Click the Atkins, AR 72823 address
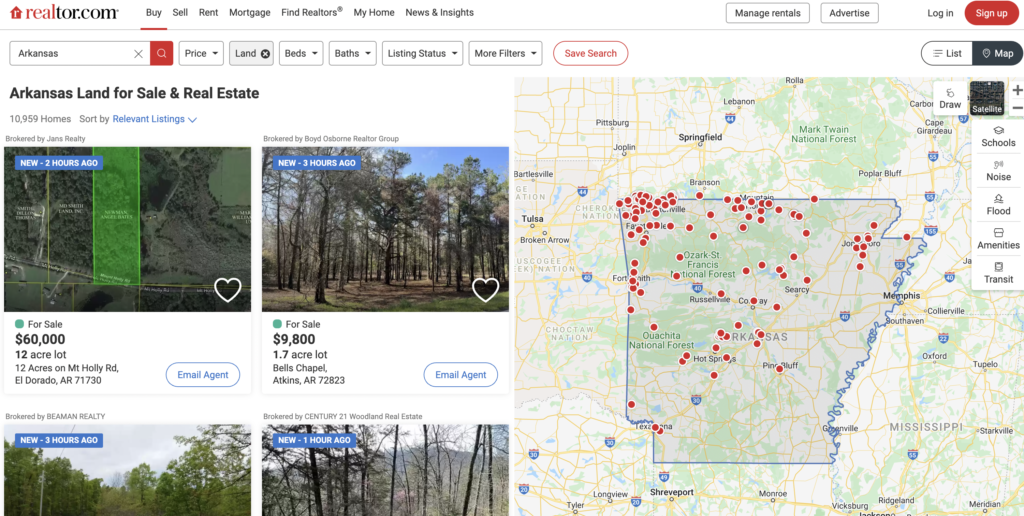The height and width of the screenshot is (516, 1024). (308, 380)
